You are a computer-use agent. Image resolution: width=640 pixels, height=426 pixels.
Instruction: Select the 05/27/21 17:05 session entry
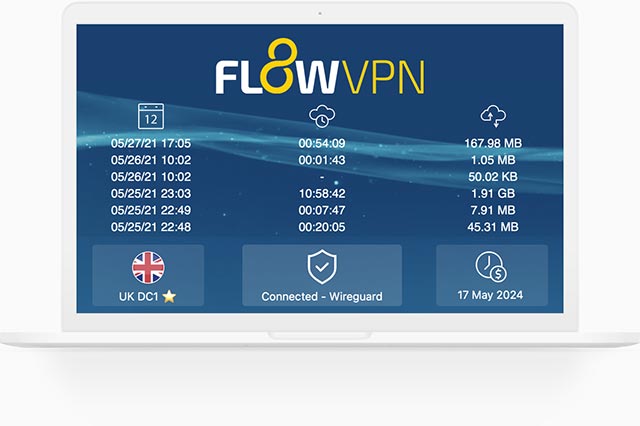[151, 143]
